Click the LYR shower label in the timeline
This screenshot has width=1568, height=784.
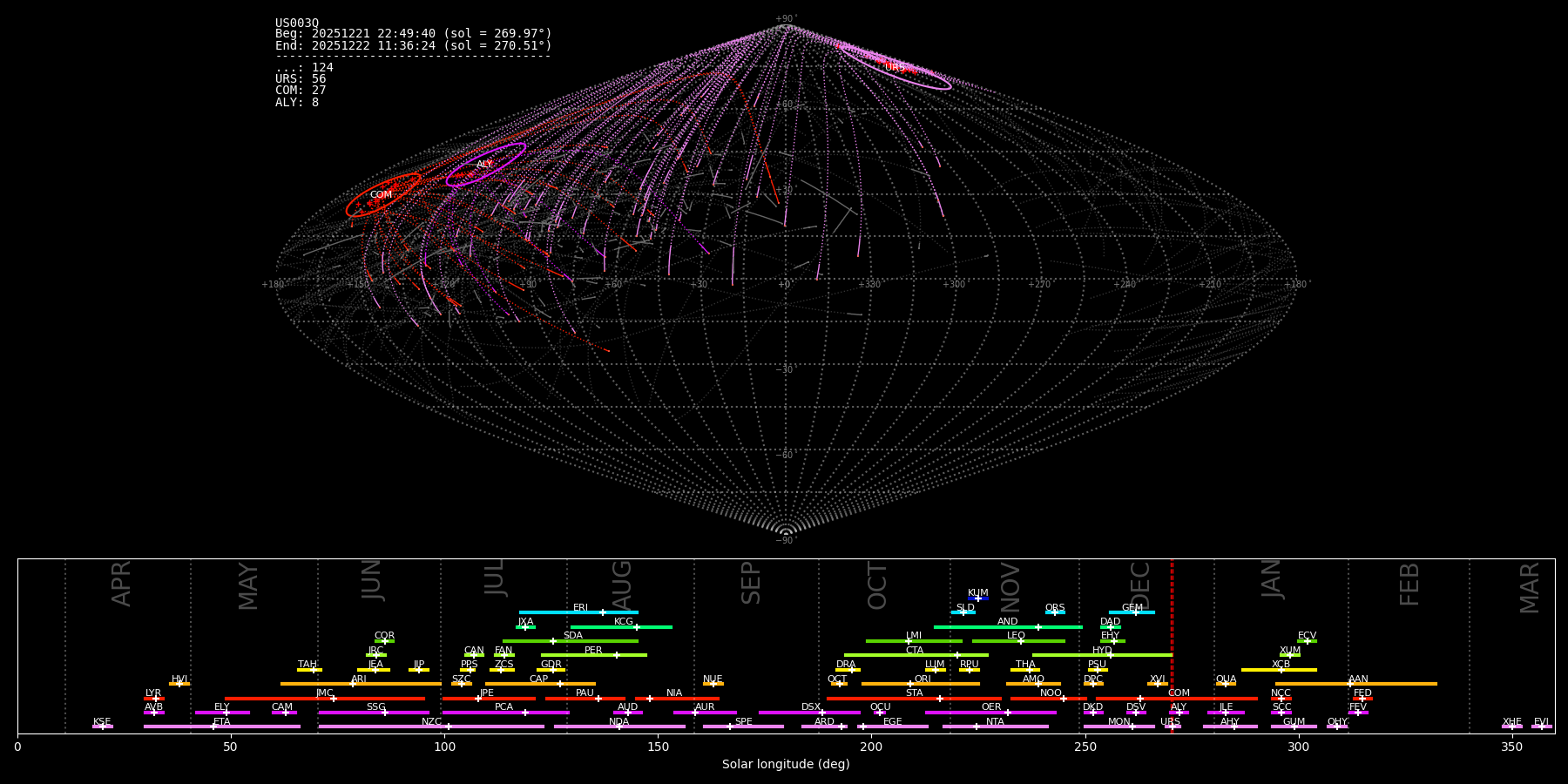click(153, 693)
